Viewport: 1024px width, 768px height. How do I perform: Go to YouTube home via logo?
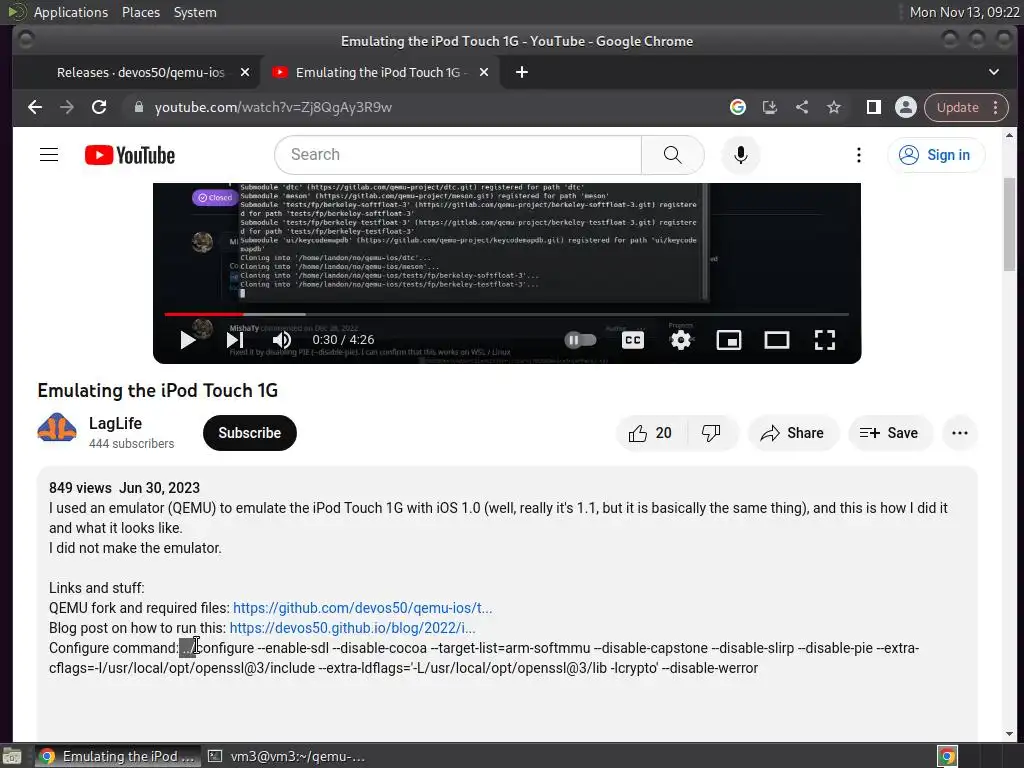[x=130, y=155]
